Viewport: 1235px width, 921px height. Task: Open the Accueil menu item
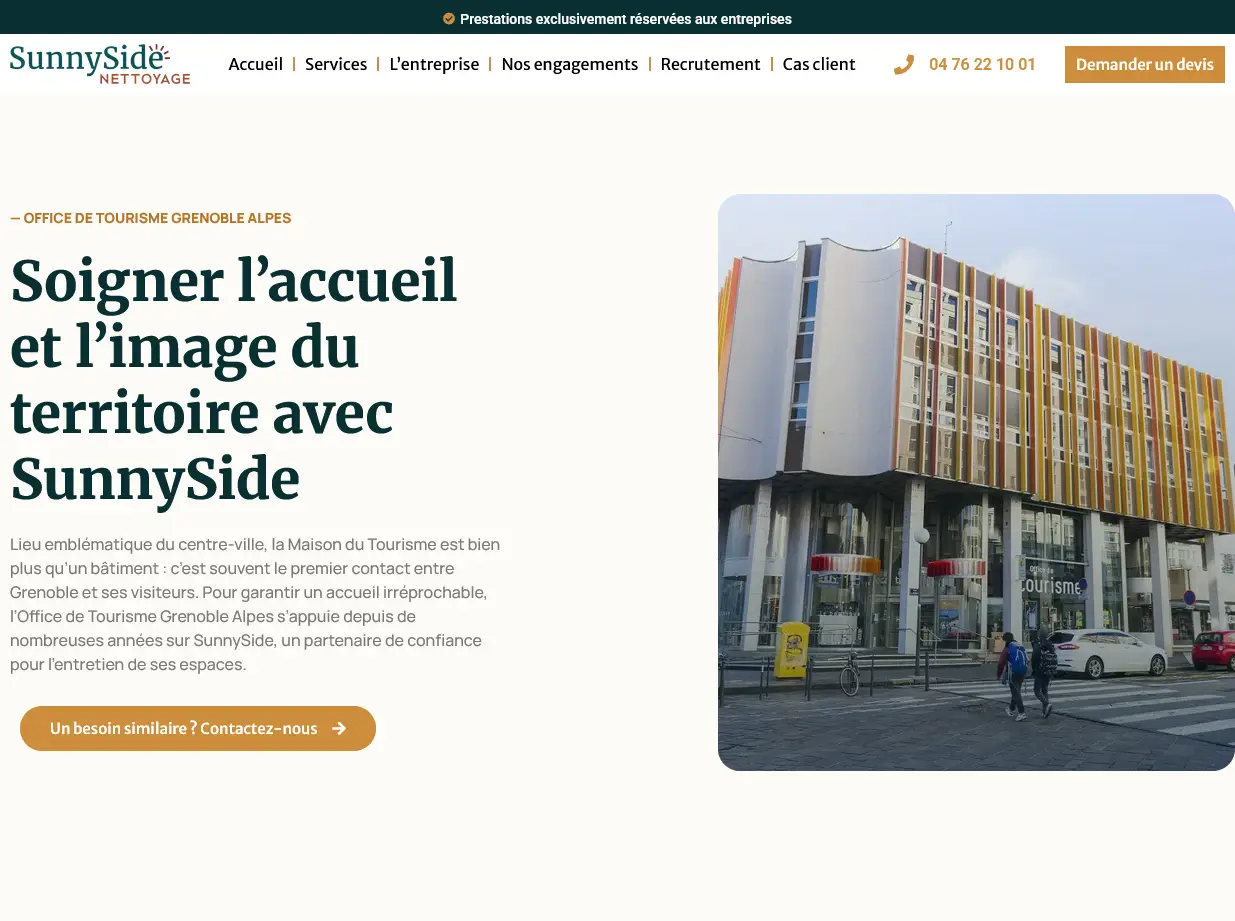pos(256,64)
